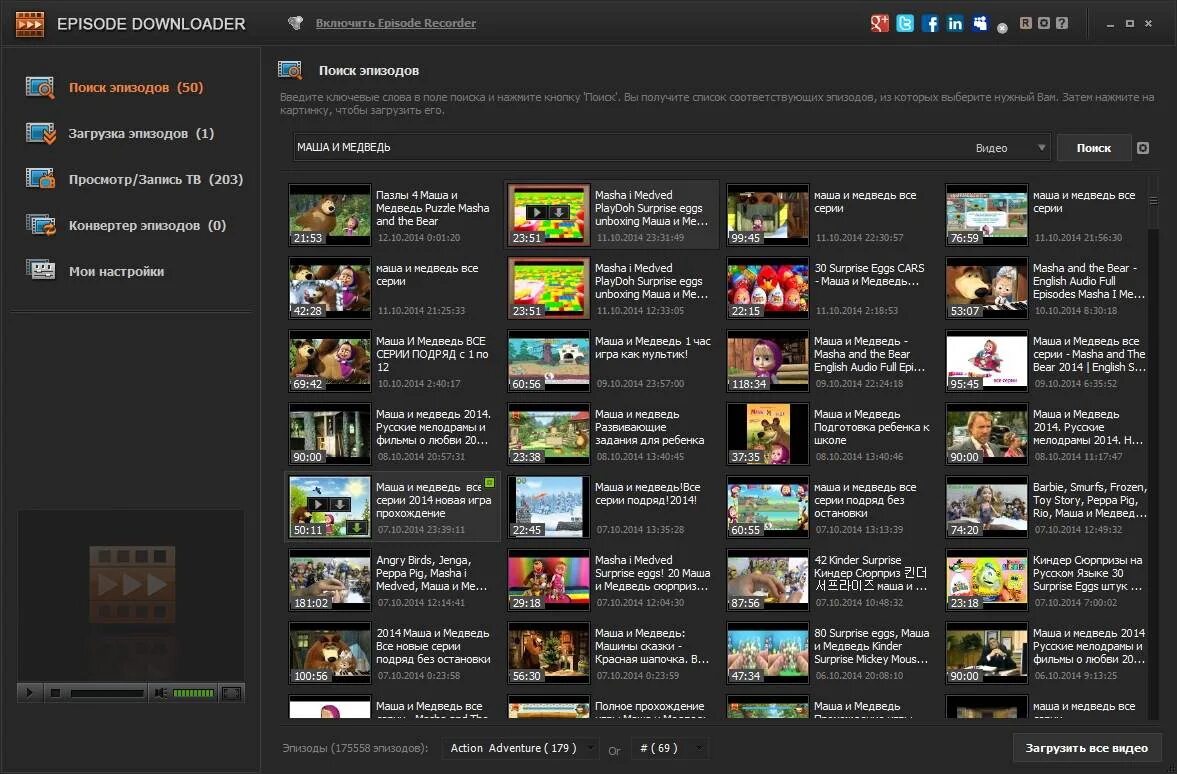Open the Просмотр/Запись ТВ (203) section
Screen dimensions: 1177x774
pos(134,179)
